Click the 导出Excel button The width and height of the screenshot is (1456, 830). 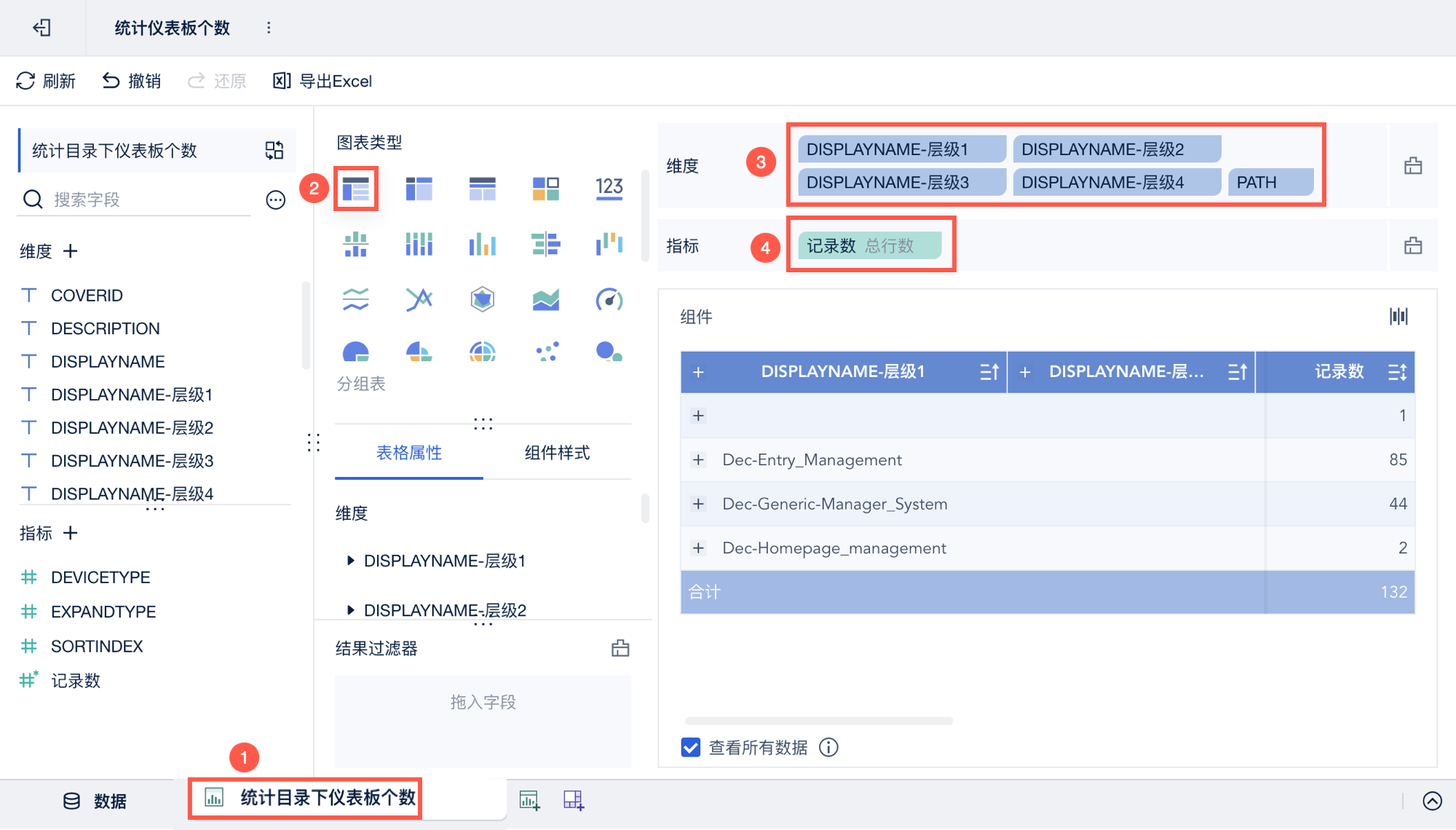(323, 81)
